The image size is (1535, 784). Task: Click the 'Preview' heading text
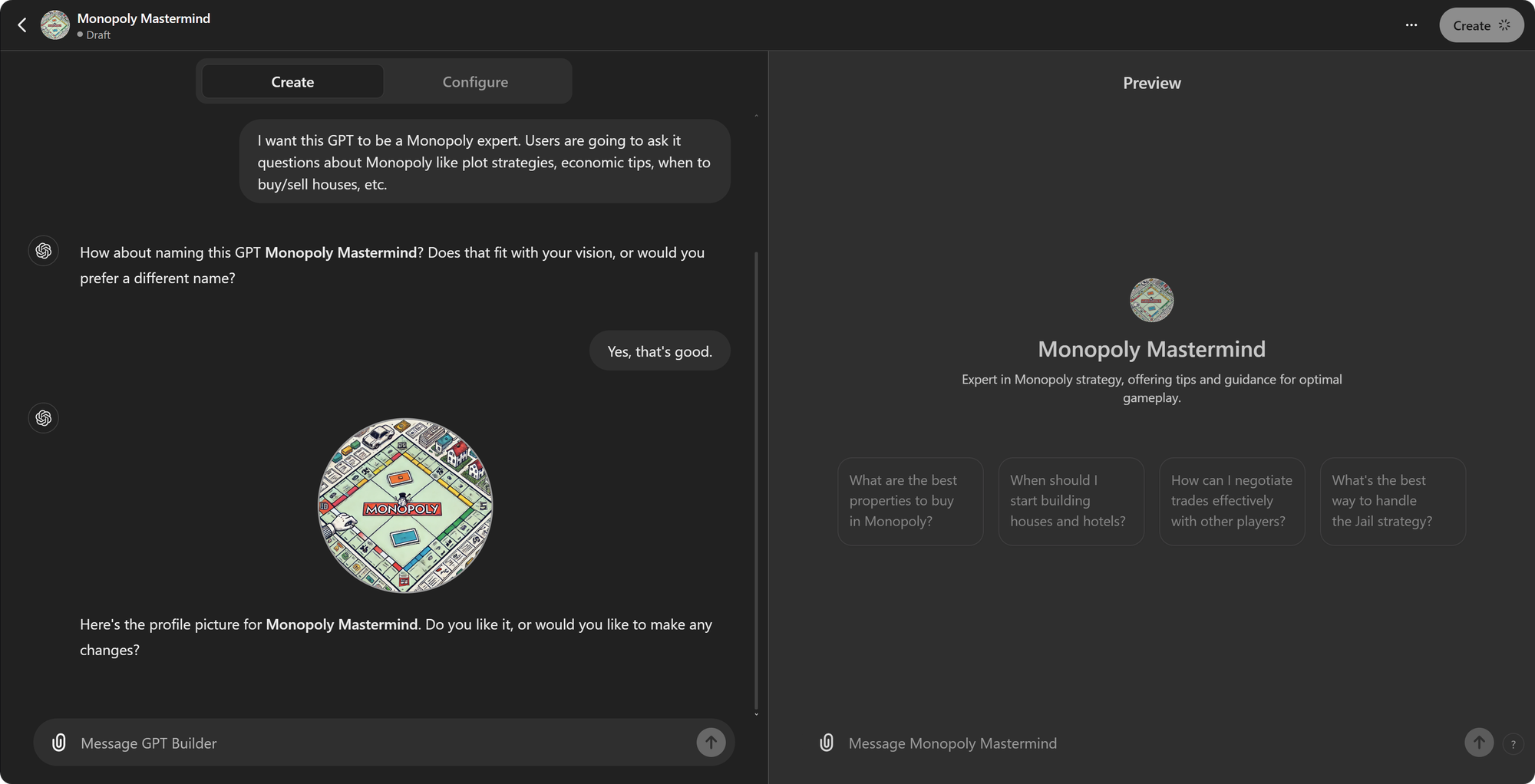(x=1152, y=83)
